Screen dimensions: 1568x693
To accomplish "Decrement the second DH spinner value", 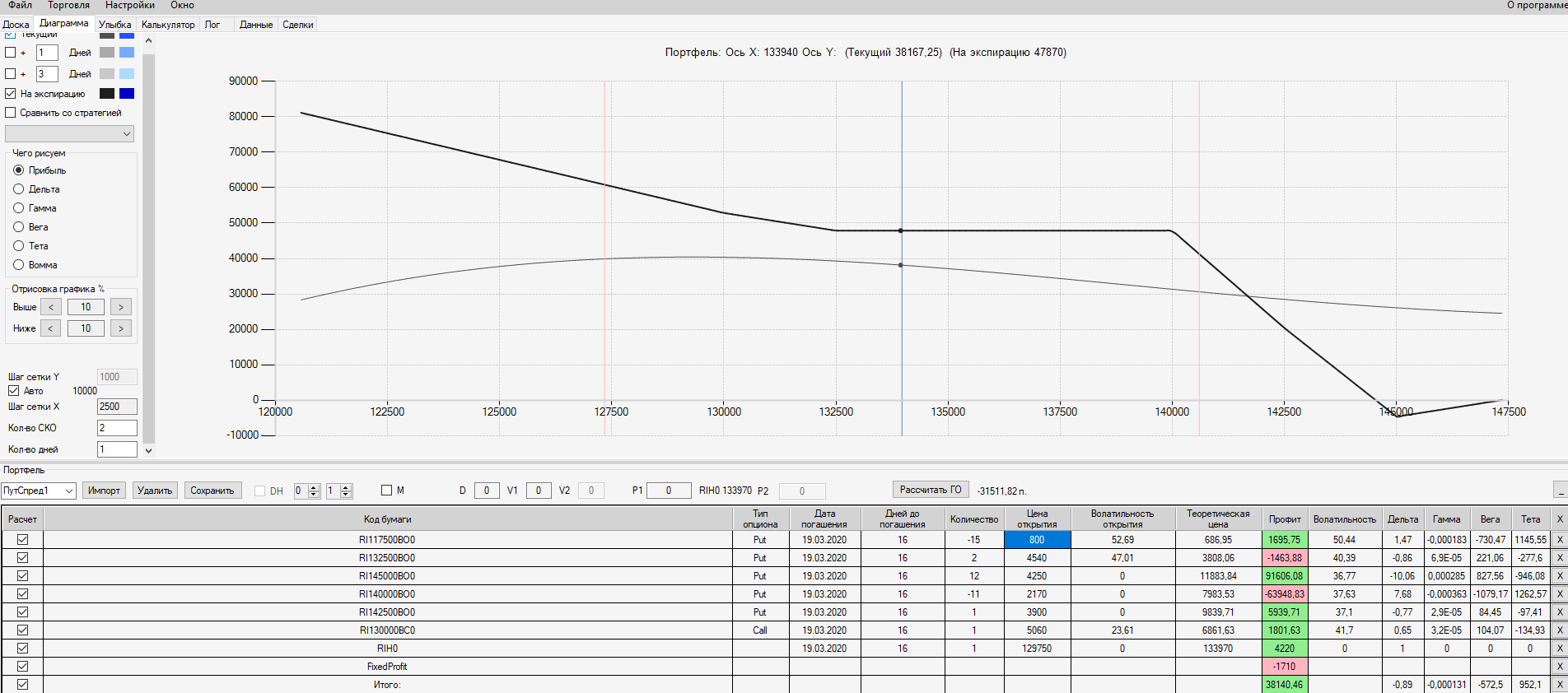I will [347, 495].
